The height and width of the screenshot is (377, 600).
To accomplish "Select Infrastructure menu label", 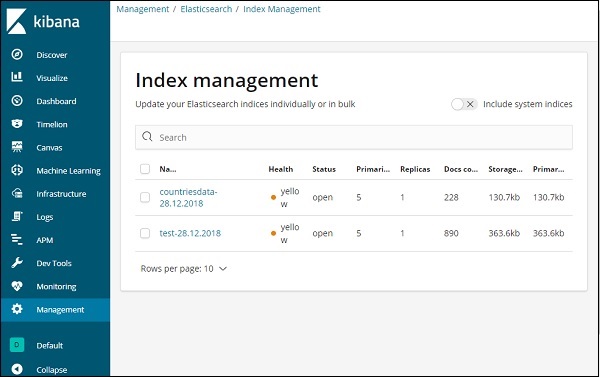I will pyautogui.click(x=61, y=194).
